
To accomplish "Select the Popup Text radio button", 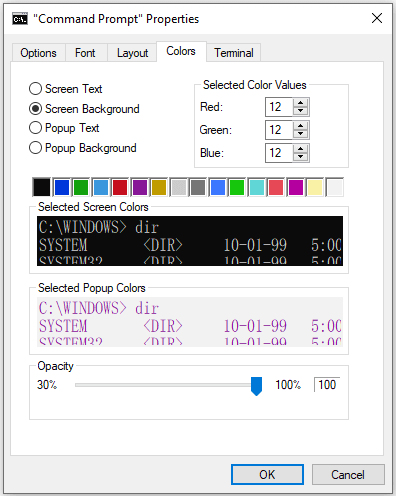I will tap(35, 128).
